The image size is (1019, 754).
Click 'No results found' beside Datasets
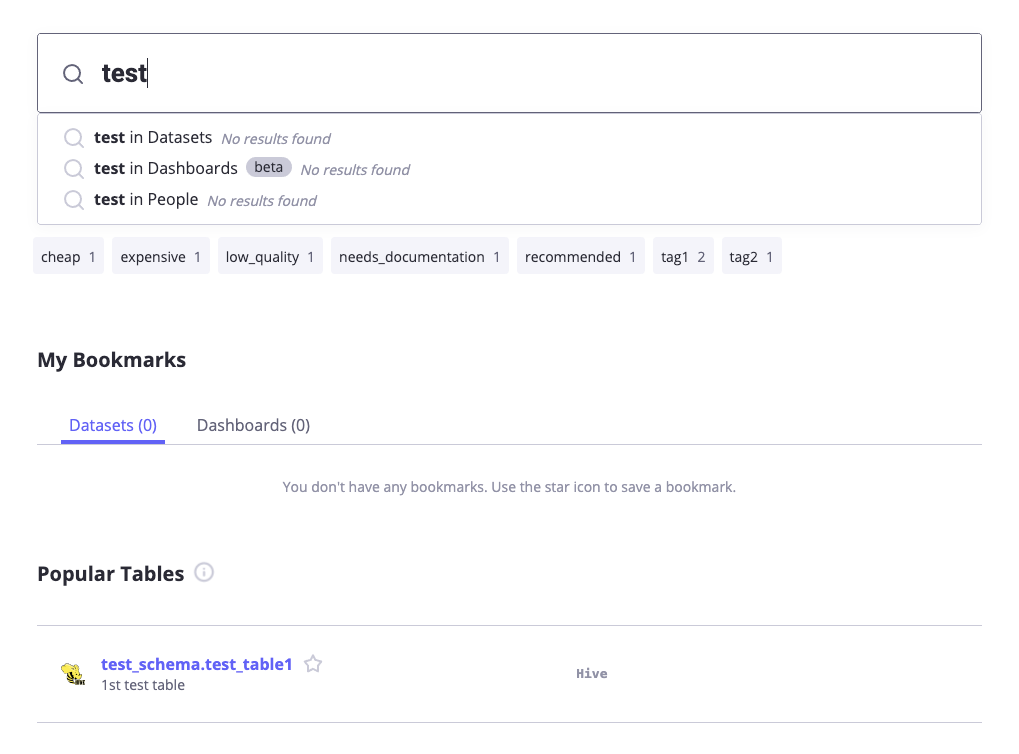276,138
